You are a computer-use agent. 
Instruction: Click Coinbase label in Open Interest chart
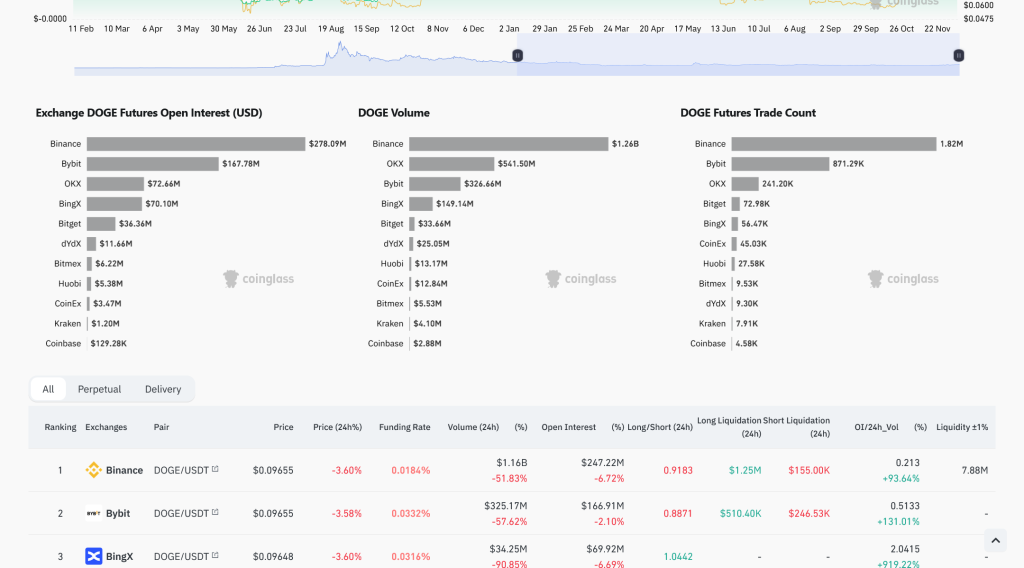pyautogui.click(x=63, y=343)
